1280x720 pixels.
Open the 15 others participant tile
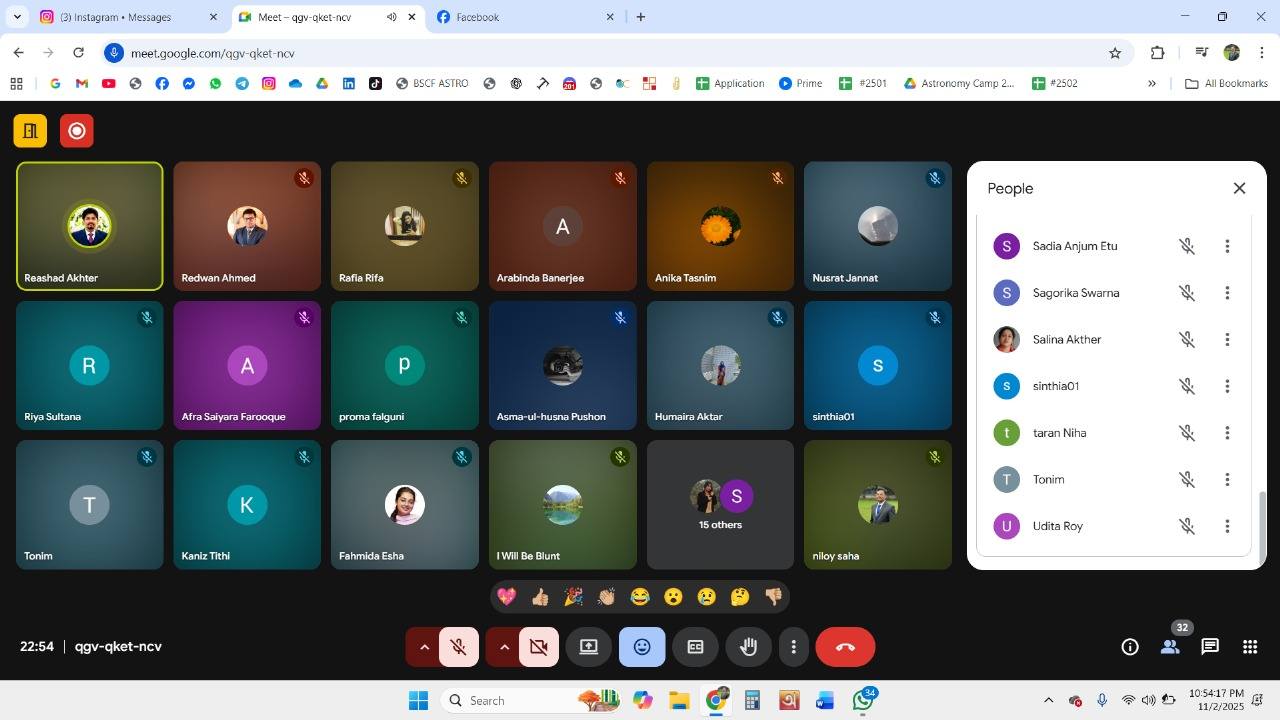pyautogui.click(x=719, y=504)
